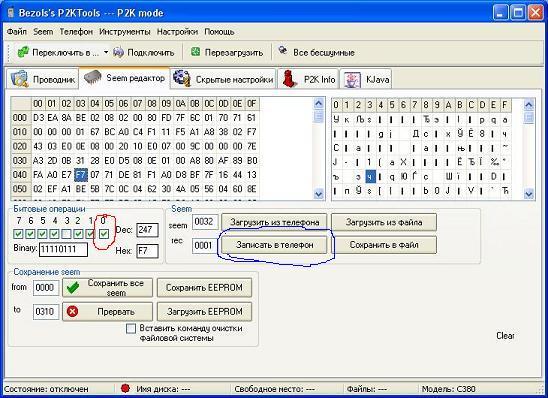This screenshot has height=398, width=548.
Task: Click the Binary field 11110111
Action: click(63, 249)
